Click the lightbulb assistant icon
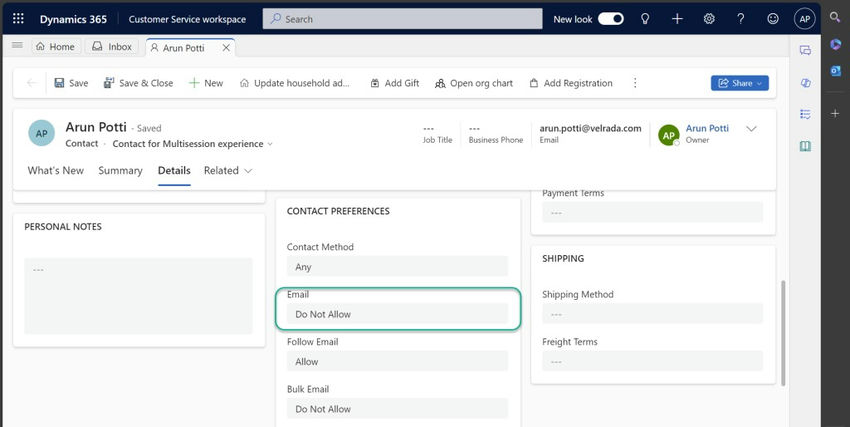850x427 pixels. pos(645,19)
